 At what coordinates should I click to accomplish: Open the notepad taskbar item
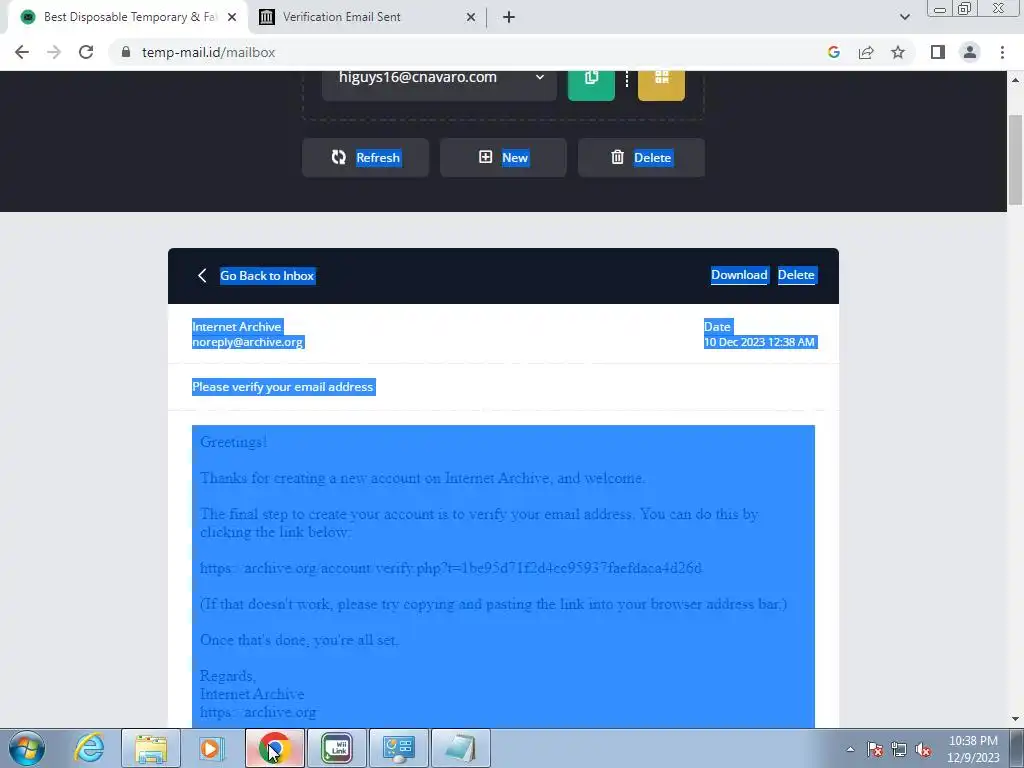tap(460, 748)
